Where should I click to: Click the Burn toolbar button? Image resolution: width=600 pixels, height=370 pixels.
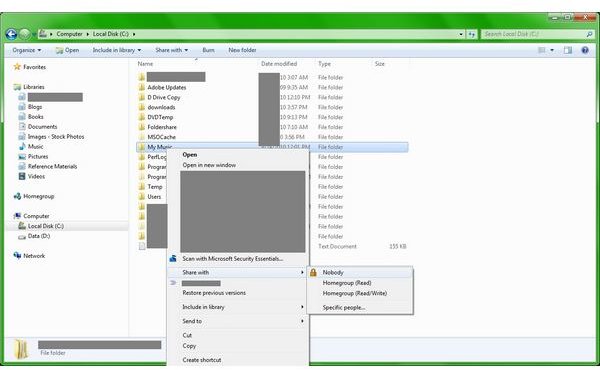(x=208, y=50)
